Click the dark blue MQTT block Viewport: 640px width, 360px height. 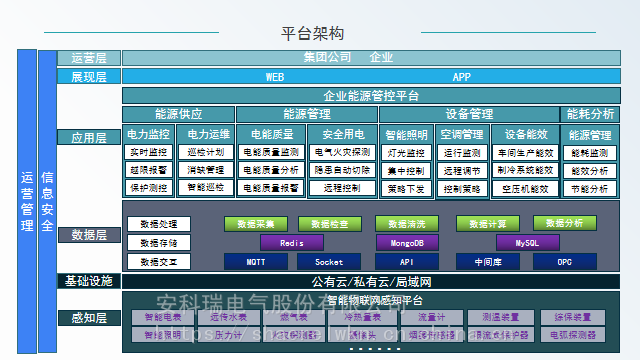pos(256,262)
